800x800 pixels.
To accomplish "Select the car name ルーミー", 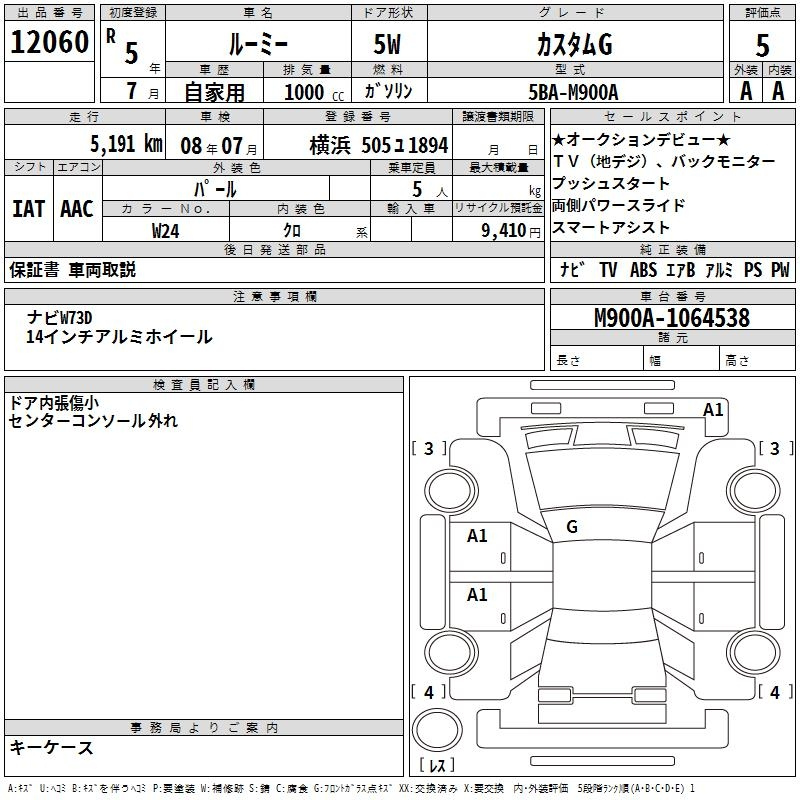I will coord(258,44).
